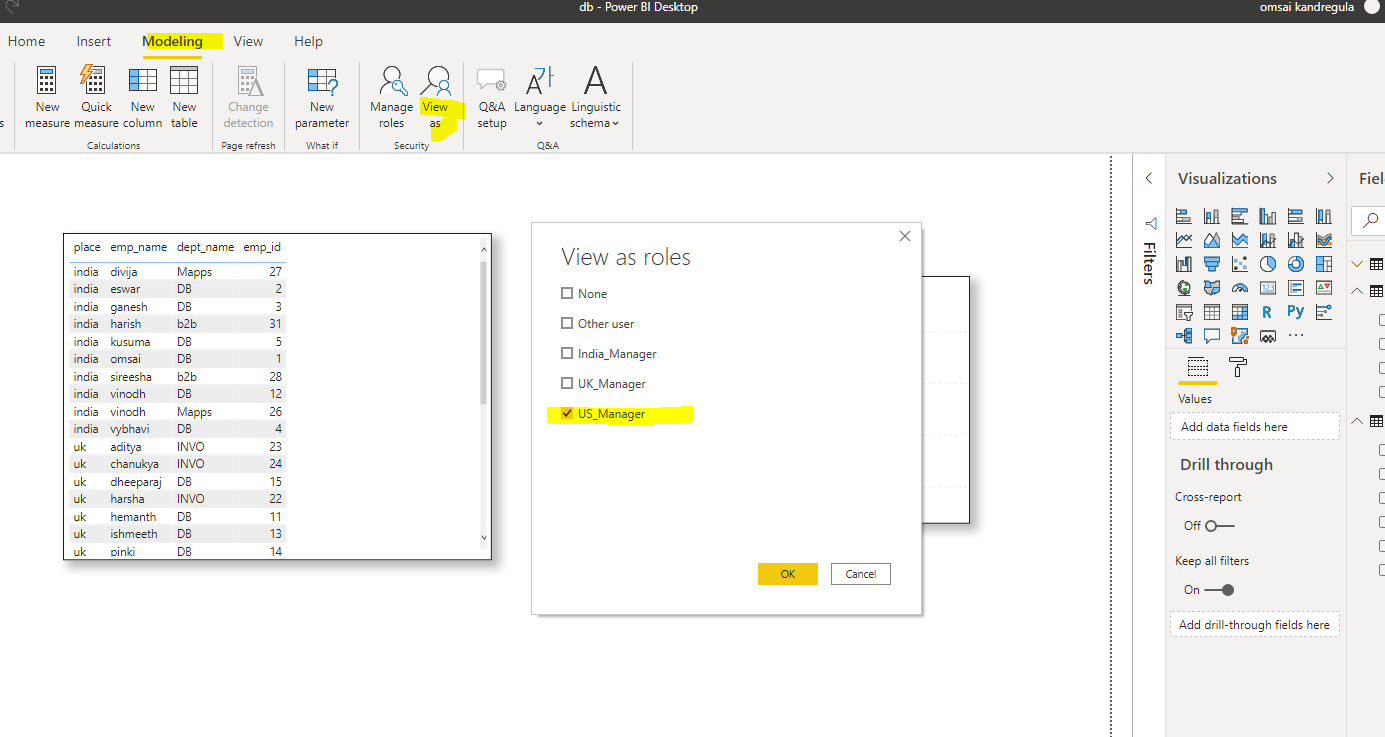Open the Home ribbon tab
Screen dimensions: 1385x737
click(26, 41)
